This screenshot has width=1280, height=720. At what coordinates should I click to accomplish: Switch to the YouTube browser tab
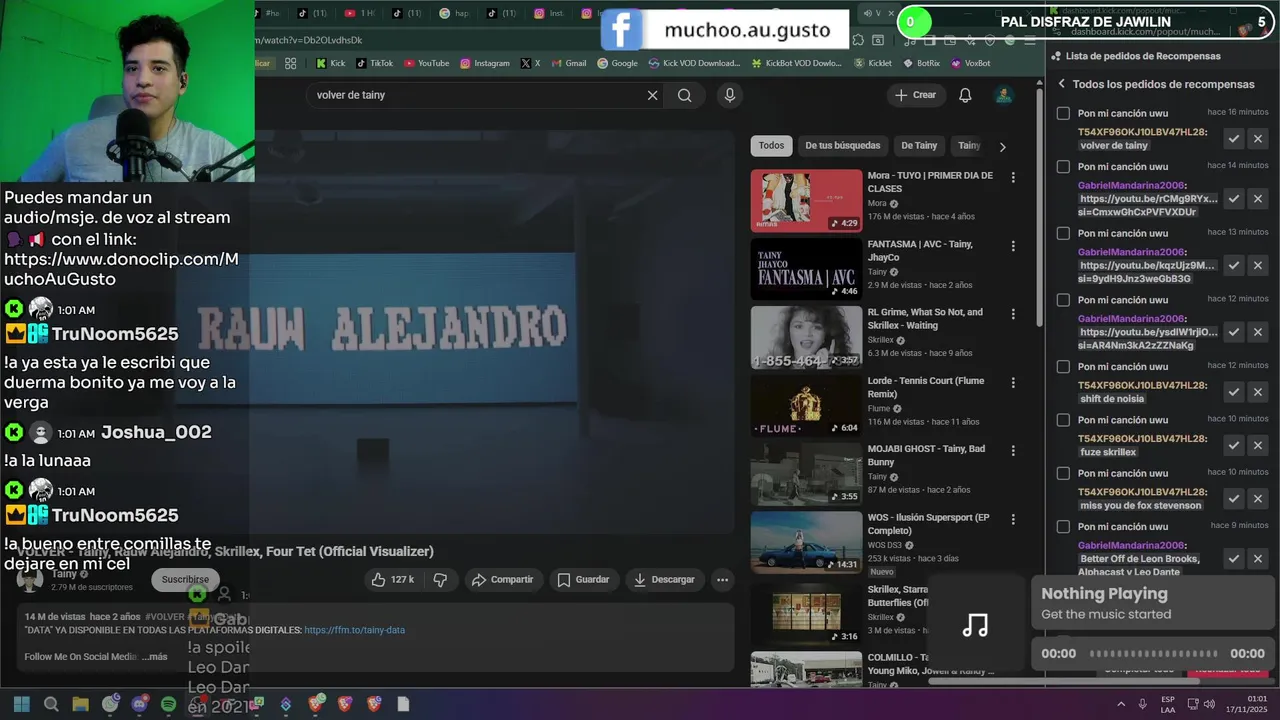360,13
